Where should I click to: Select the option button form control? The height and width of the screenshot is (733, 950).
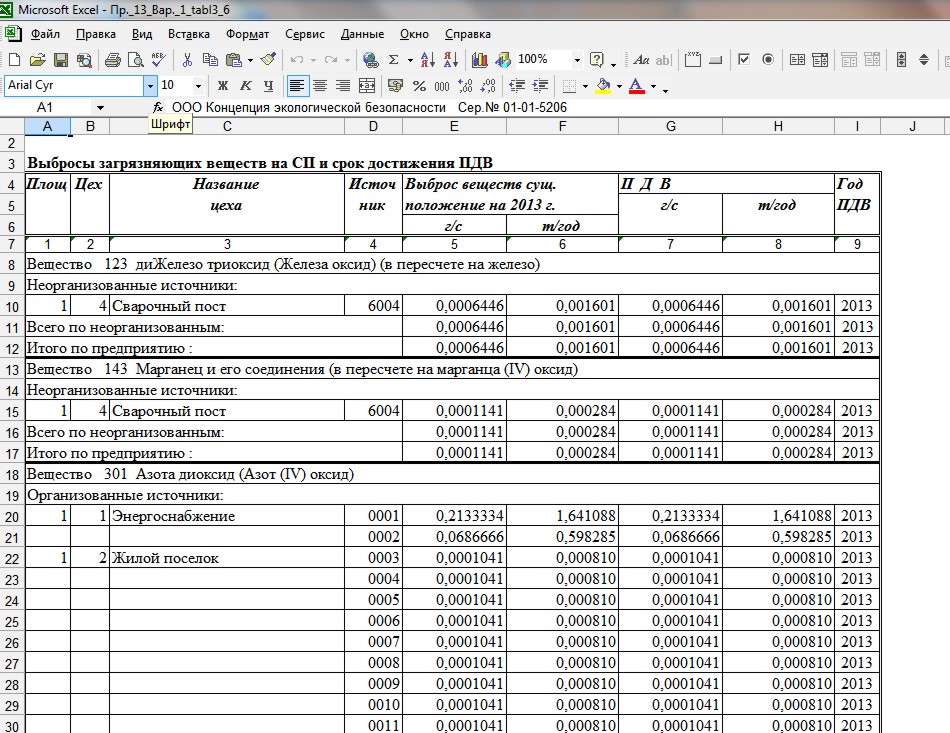tap(767, 60)
